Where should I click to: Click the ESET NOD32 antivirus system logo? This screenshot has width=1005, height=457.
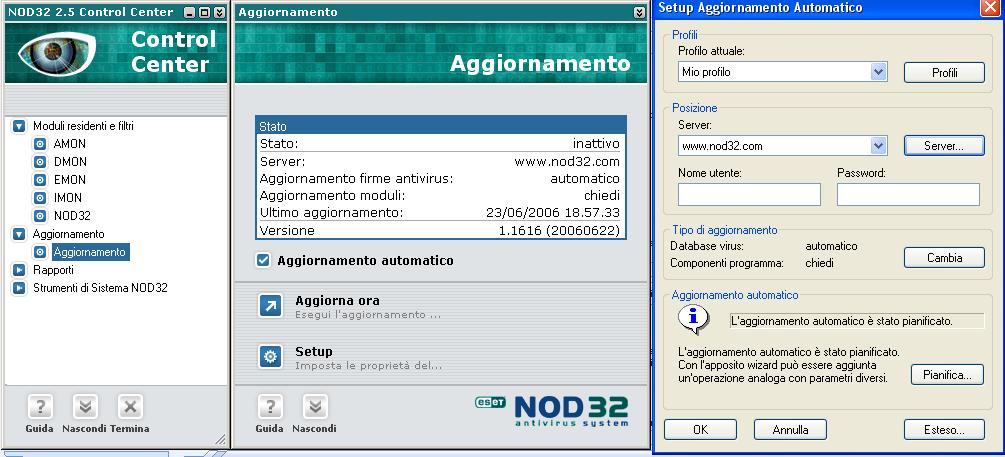pyautogui.click(x=552, y=411)
